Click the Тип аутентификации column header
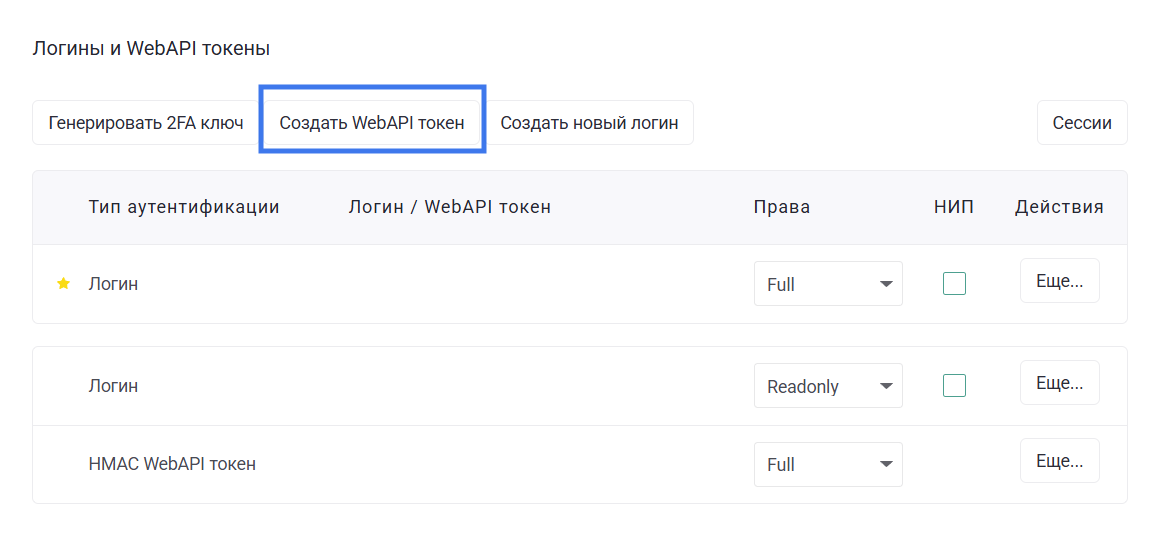Viewport: 1158px width, 547px height. point(184,207)
